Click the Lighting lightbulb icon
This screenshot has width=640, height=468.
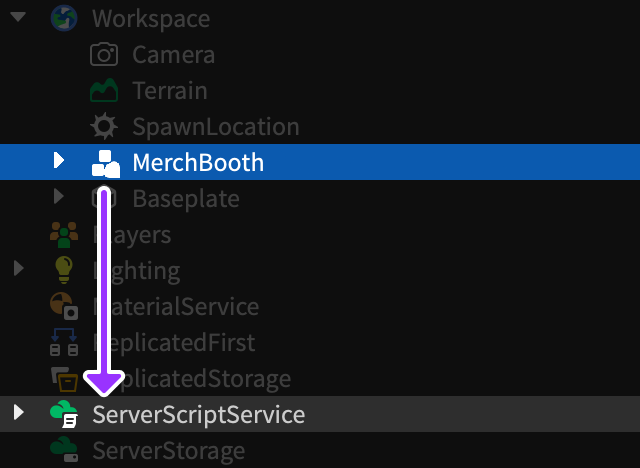(64, 270)
